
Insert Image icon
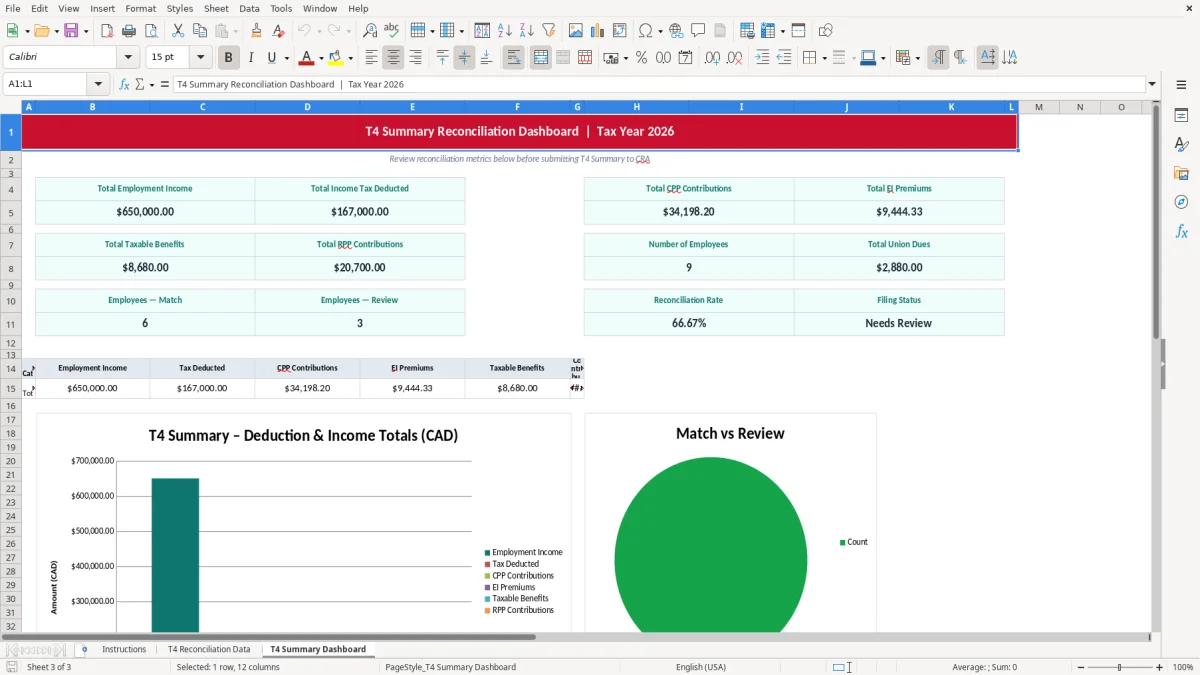point(576,31)
